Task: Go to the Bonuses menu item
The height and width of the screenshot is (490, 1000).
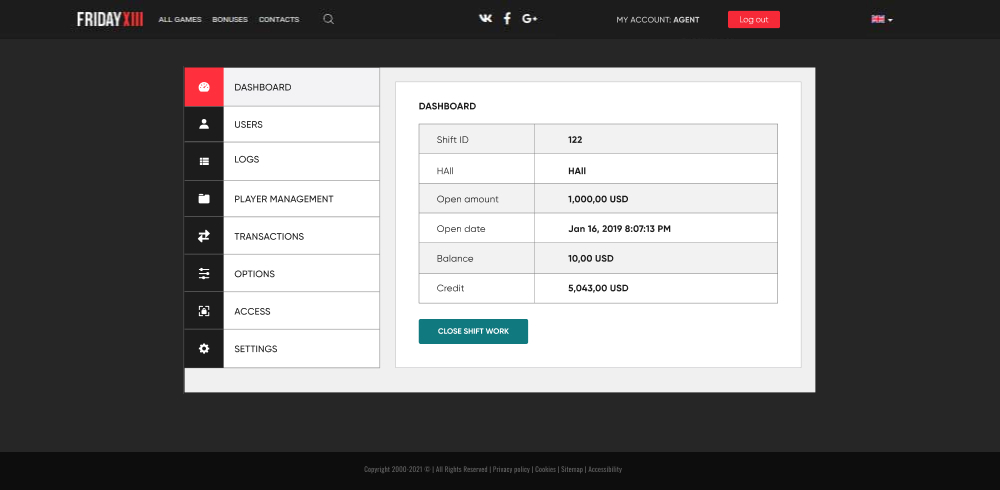Action: point(230,20)
